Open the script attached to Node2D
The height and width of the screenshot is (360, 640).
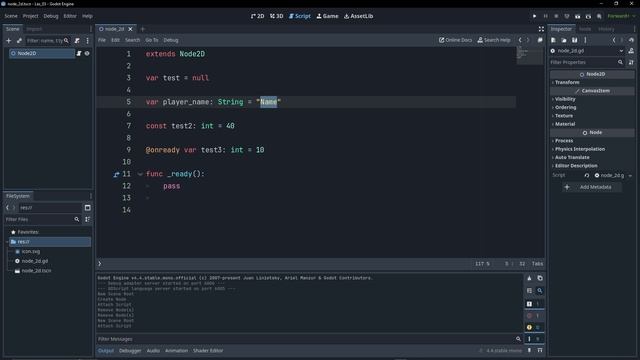(x=79, y=53)
